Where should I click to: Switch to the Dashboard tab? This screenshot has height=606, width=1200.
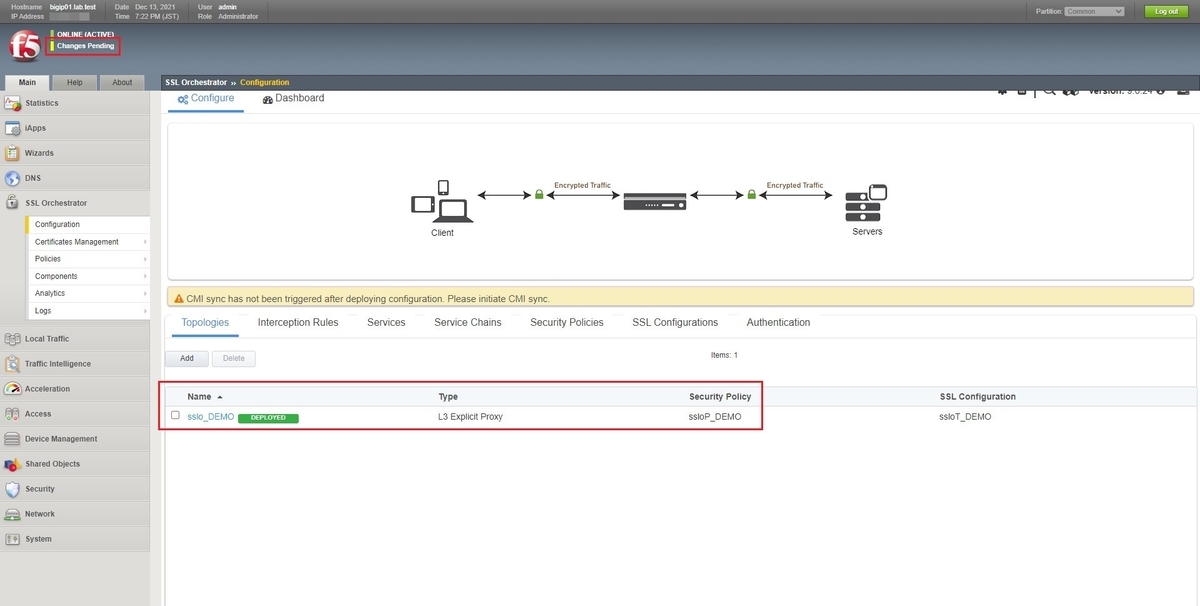coord(298,98)
